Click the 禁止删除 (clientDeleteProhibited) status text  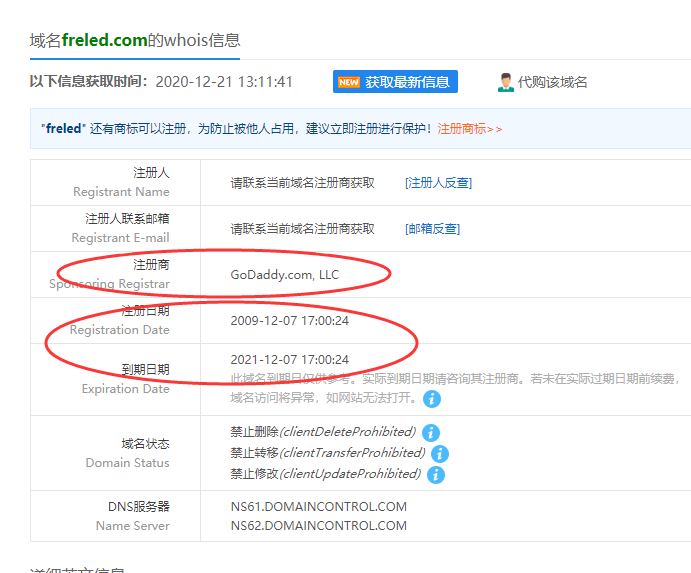(322, 432)
